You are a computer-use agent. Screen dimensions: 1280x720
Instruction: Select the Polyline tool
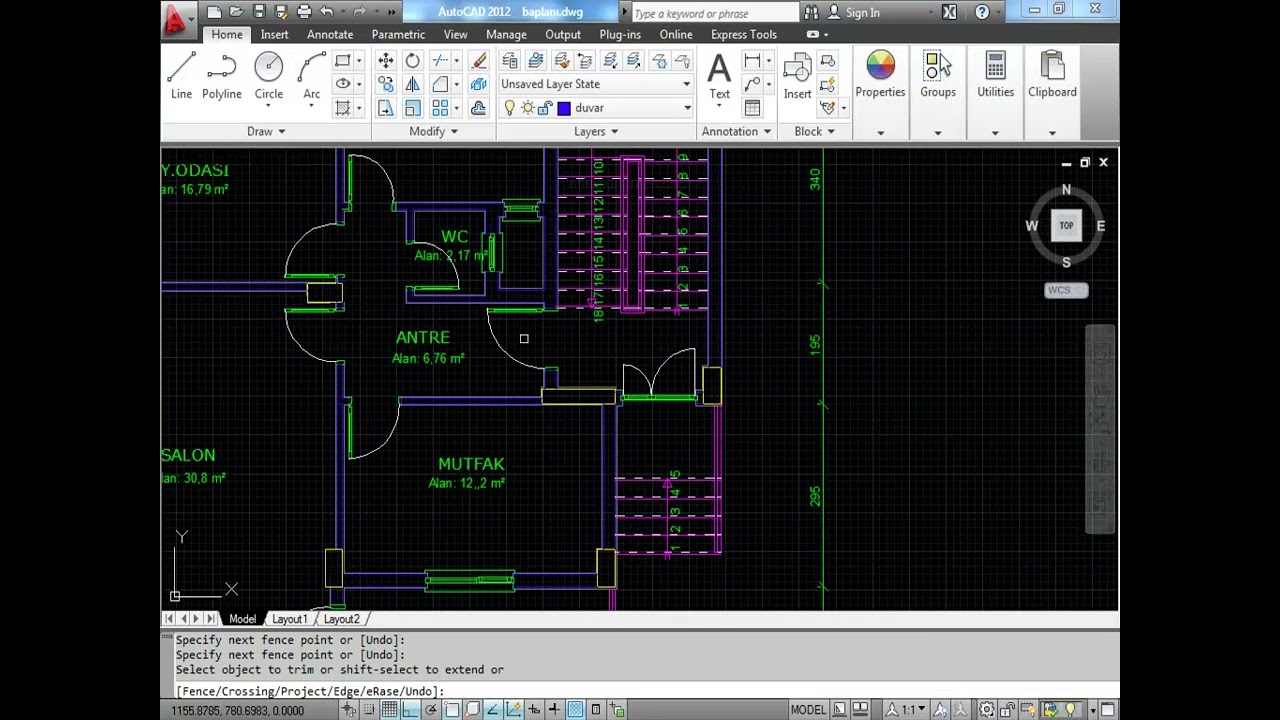pyautogui.click(x=221, y=76)
